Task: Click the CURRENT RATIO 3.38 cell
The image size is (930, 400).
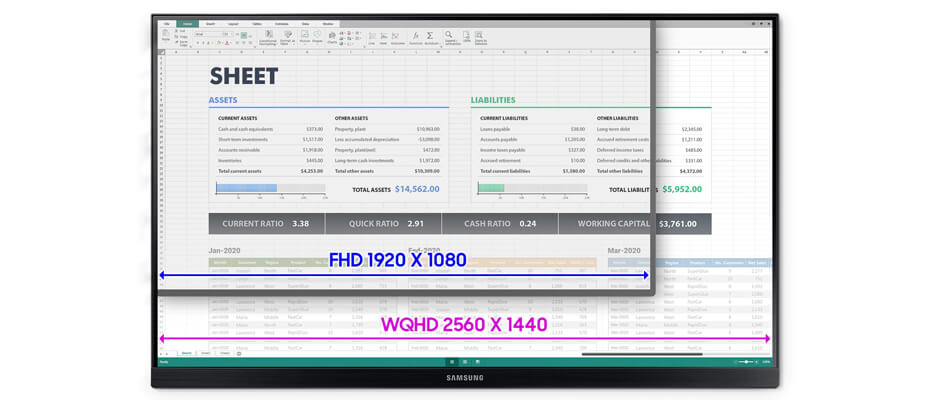Action: point(266,224)
